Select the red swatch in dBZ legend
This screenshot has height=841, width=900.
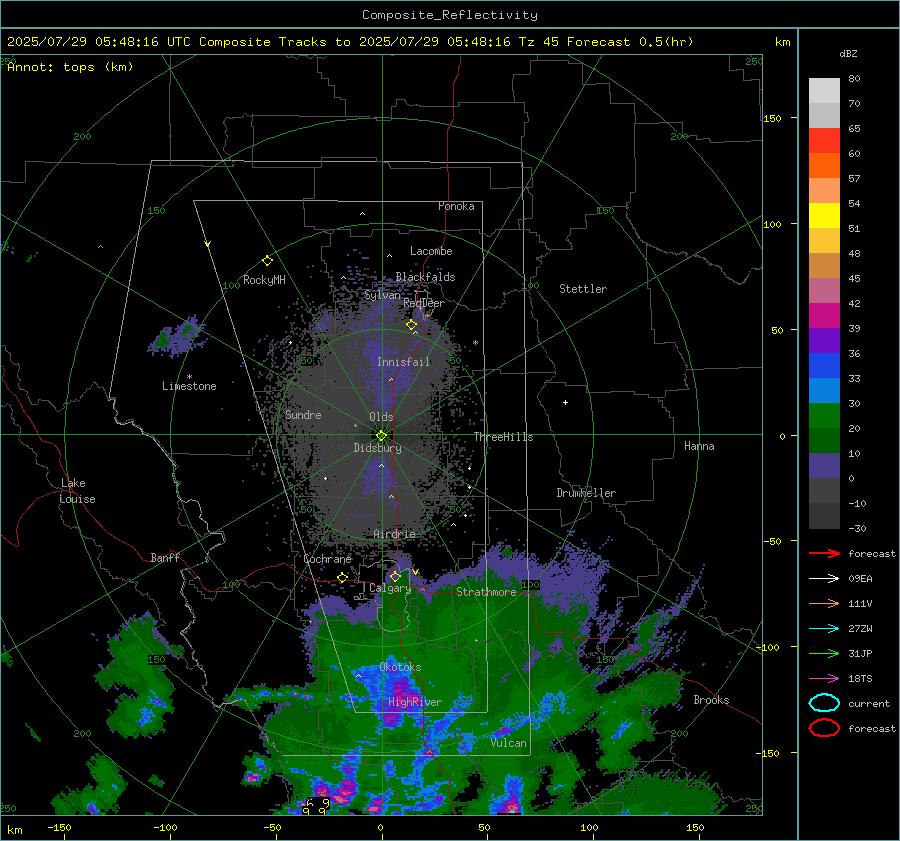tap(824, 141)
